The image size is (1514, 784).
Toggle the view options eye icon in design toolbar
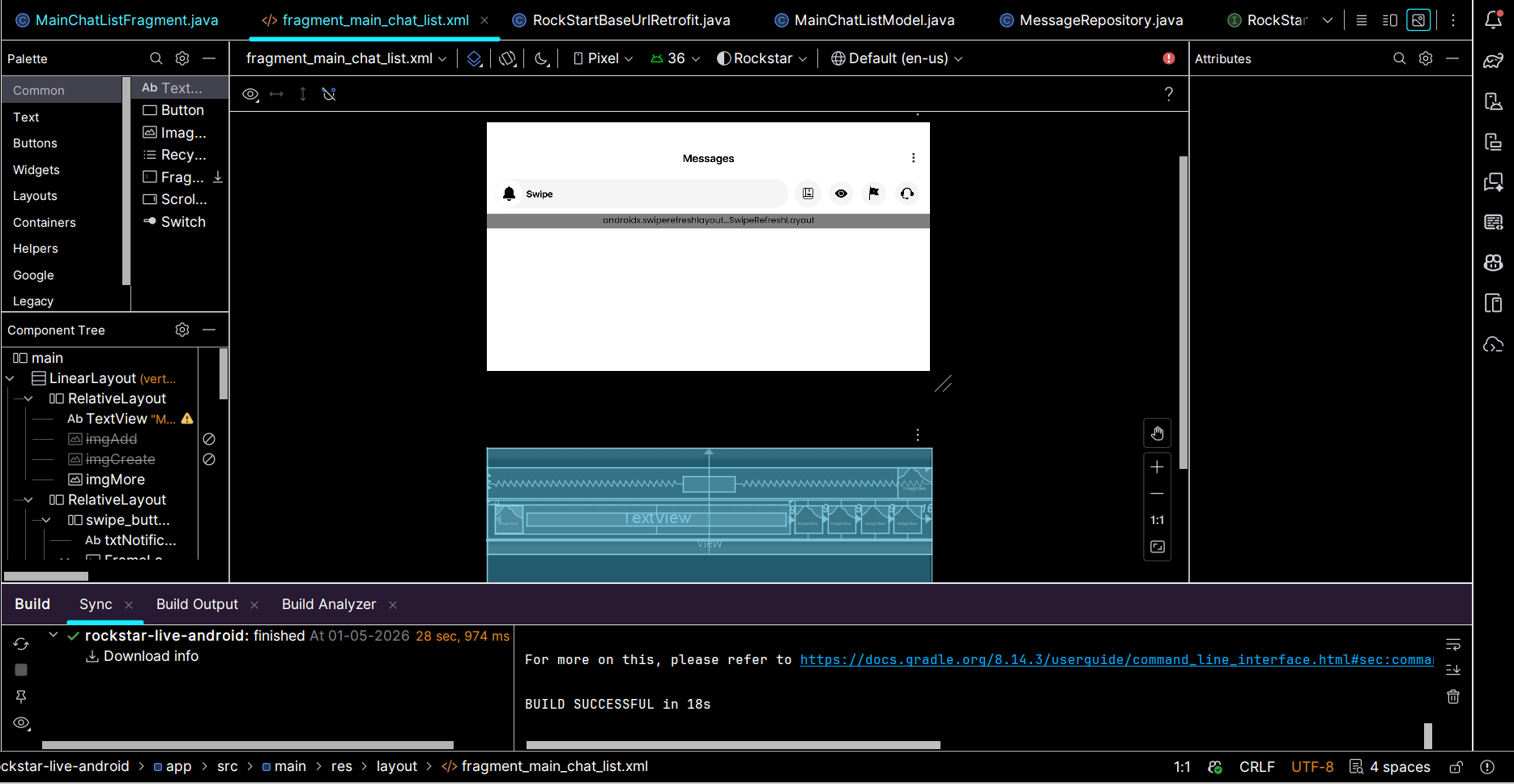click(x=250, y=94)
